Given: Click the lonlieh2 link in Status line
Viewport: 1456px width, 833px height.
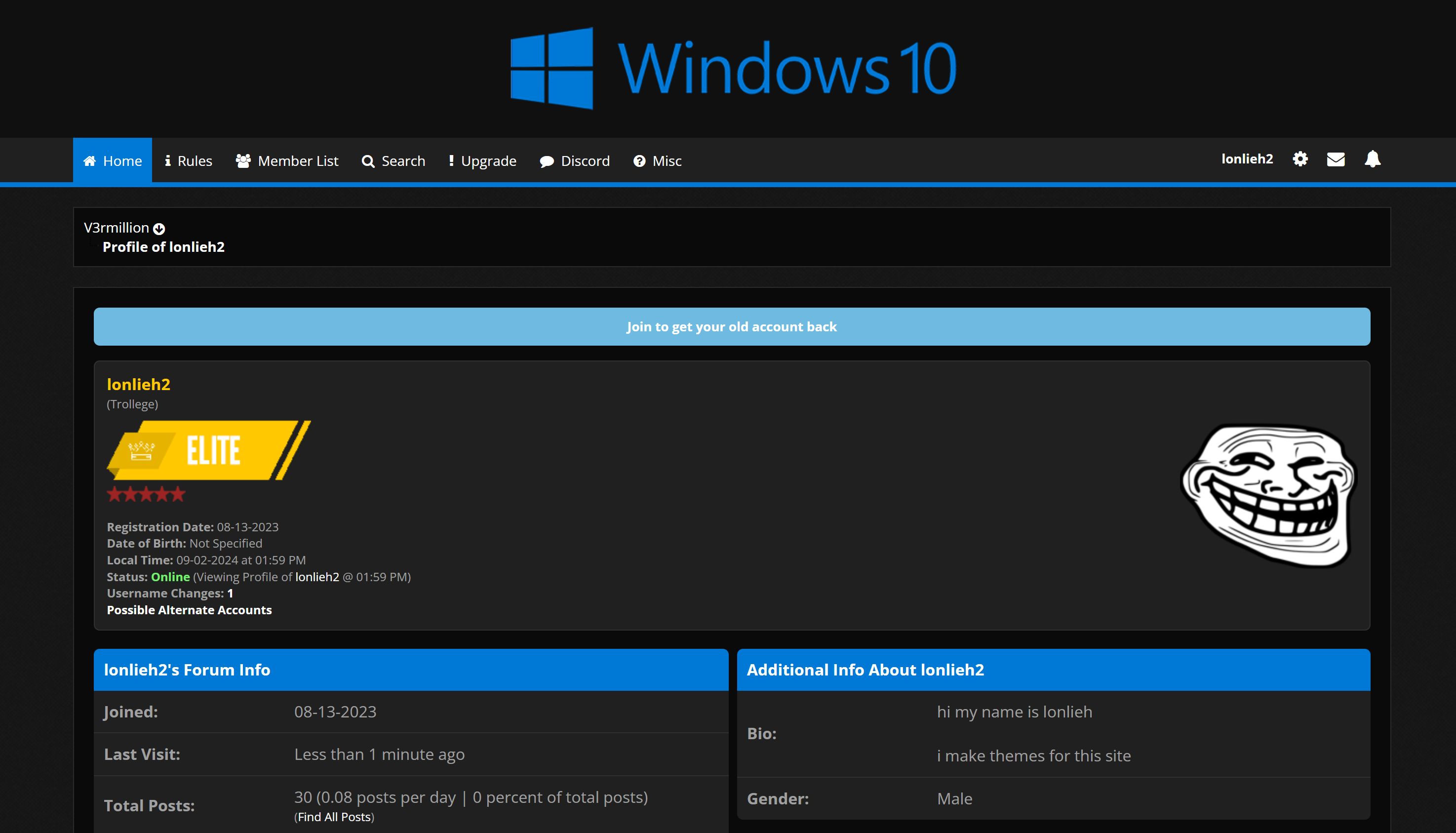Looking at the screenshot, I should (x=317, y=577).
